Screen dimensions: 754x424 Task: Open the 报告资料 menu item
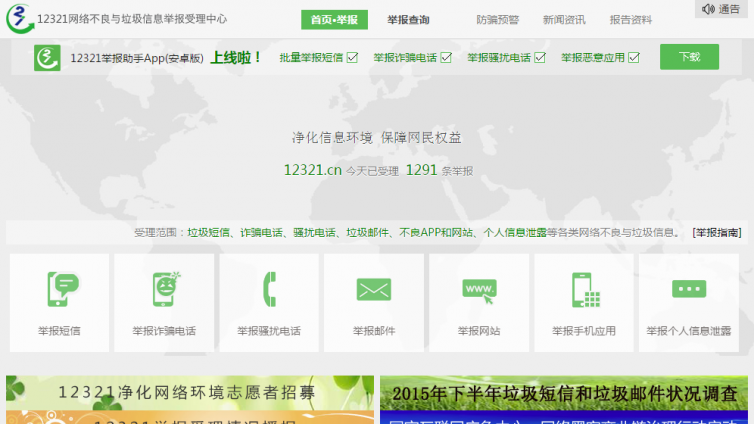(x=630, y=20)
